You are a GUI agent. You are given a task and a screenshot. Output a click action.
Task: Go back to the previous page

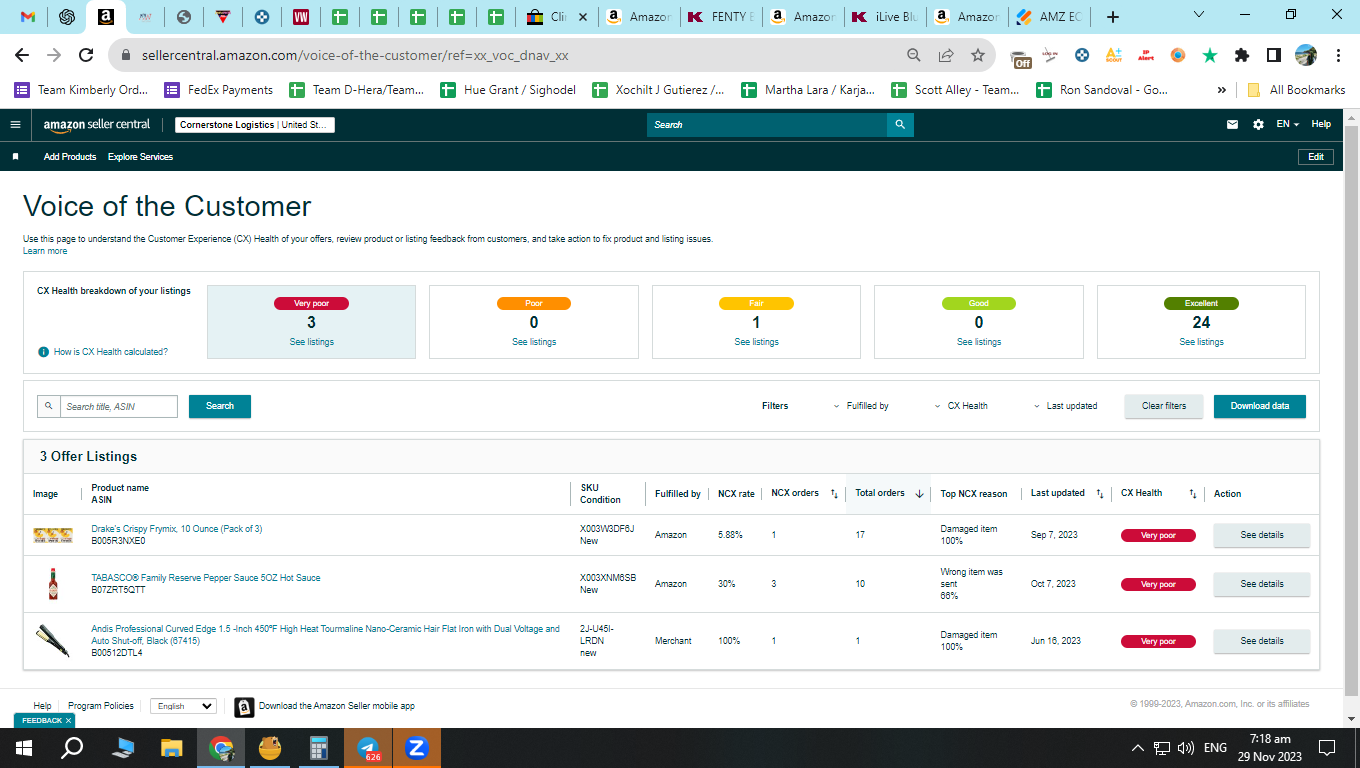click(23, 55)
